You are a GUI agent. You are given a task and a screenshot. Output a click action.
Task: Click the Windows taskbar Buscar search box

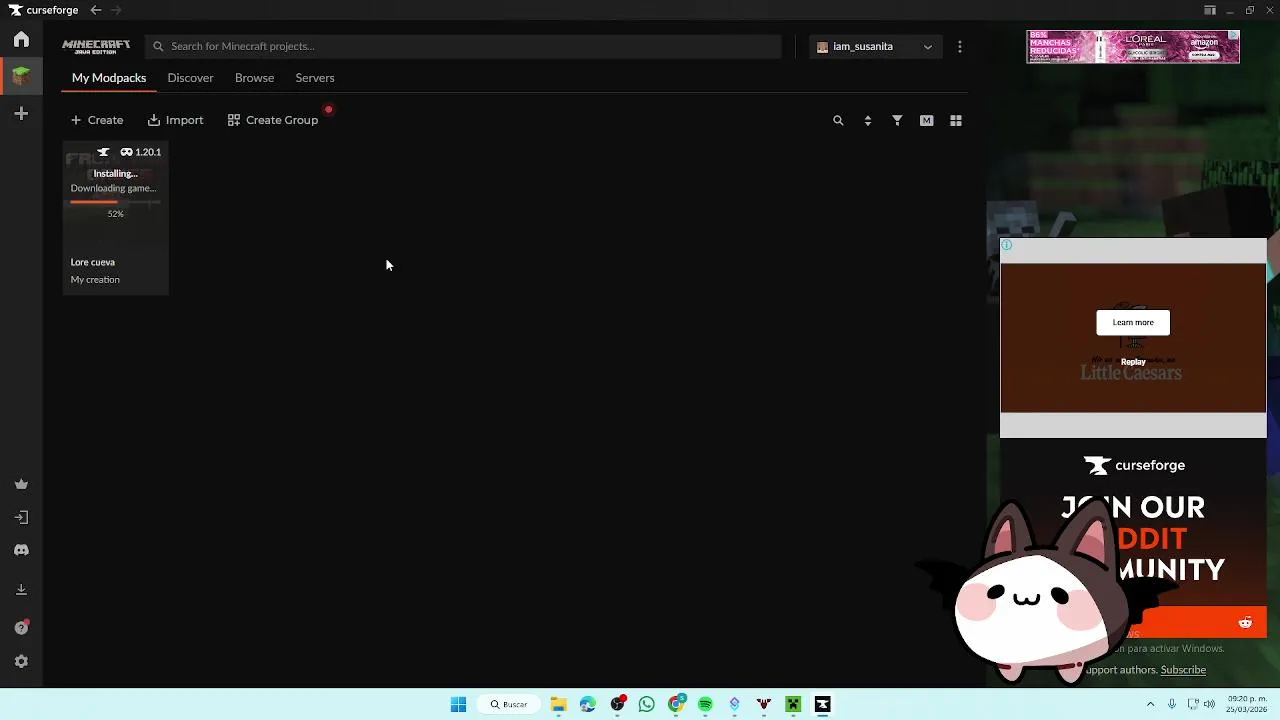[509, 704]
